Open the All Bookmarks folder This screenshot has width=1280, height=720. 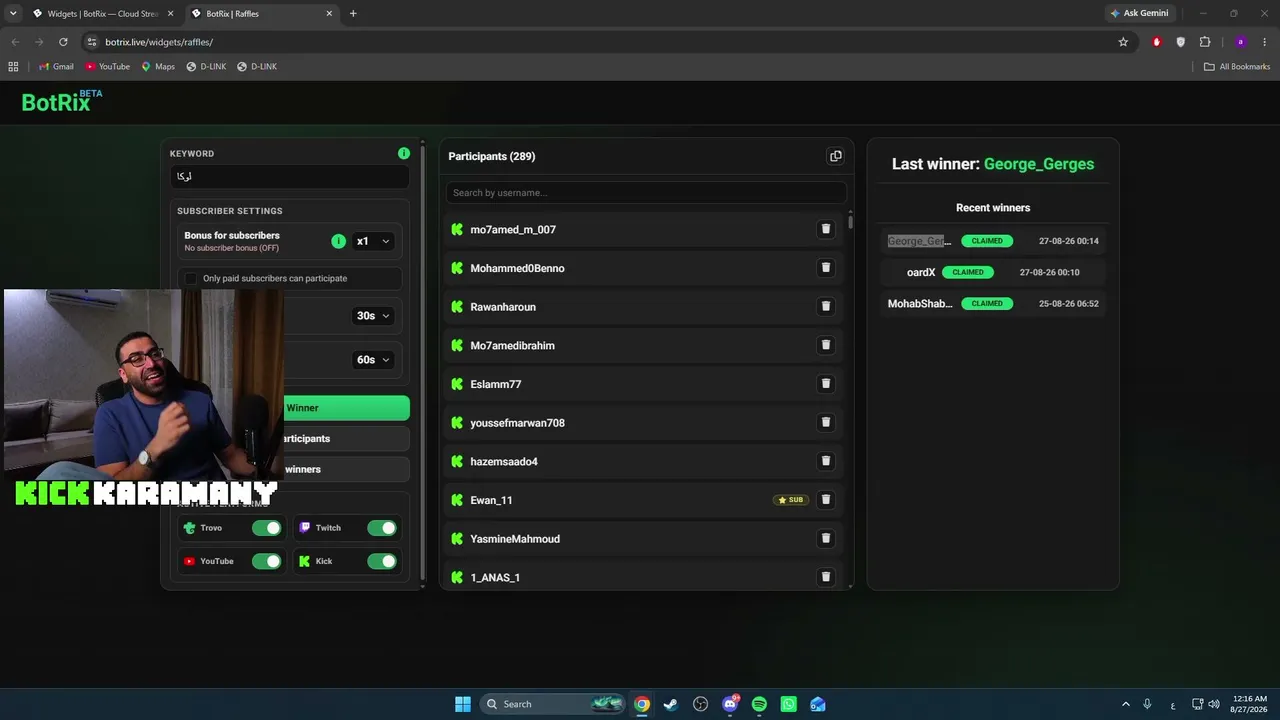click(x=1237, y=67)
